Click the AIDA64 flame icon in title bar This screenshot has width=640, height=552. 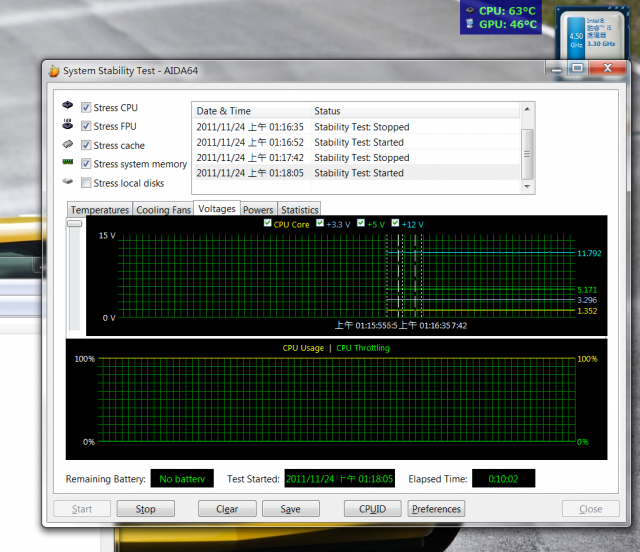pyautogui.click(x=54, y=71)
